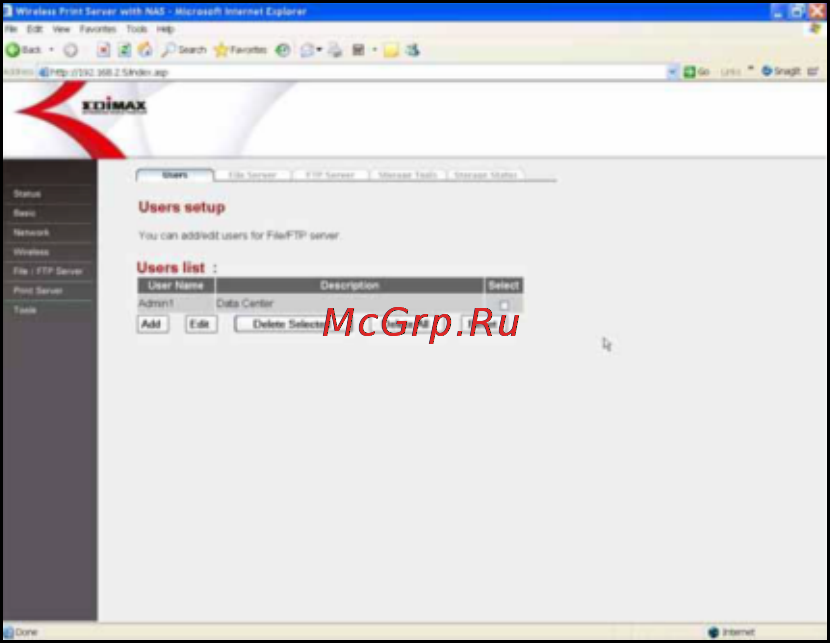Switch to the Storage Tools tab
Viewport: 830px width, 643px height.
pyautogui.click(x=408, y=175)
